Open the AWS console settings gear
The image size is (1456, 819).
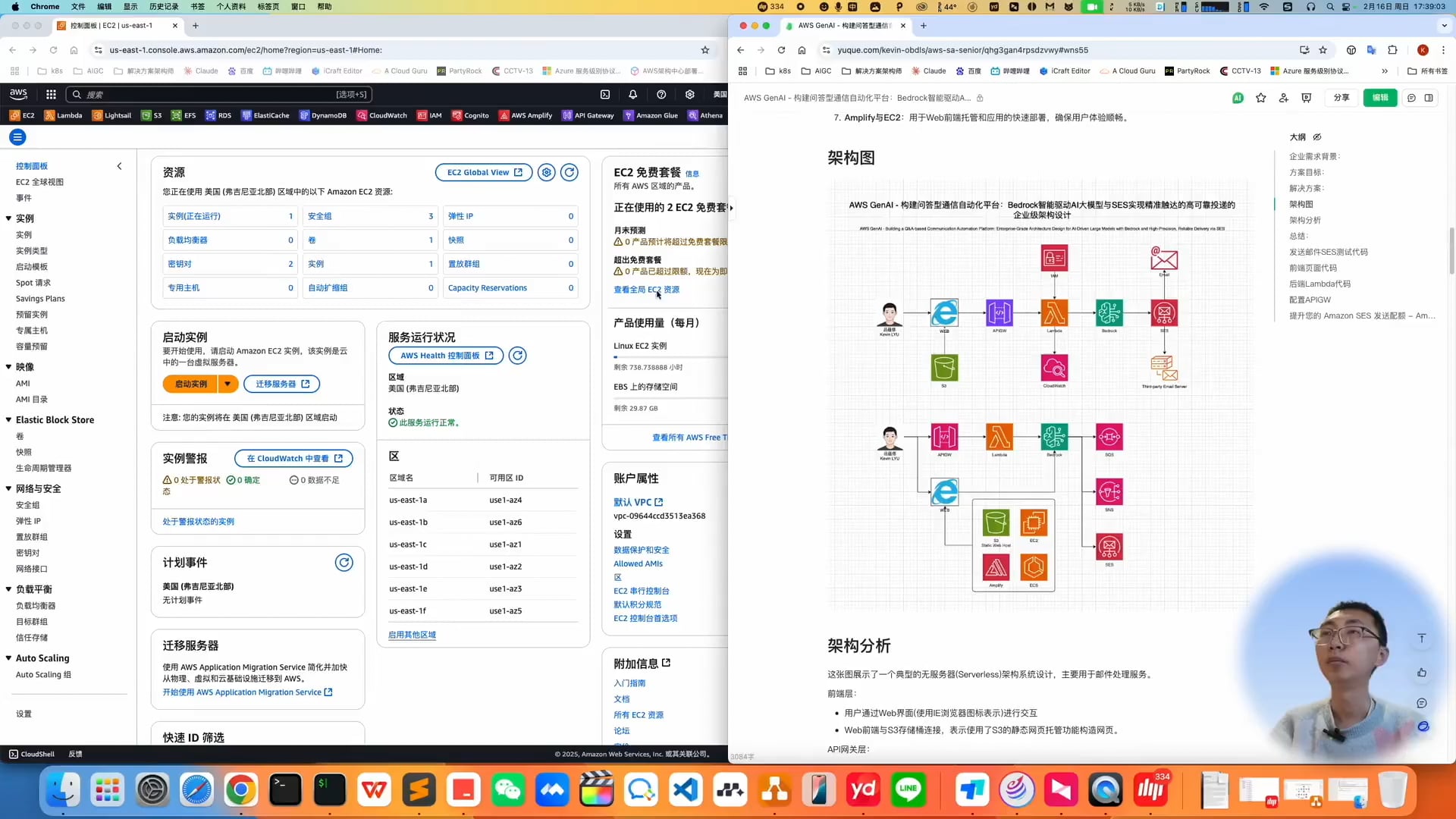click(x=689, y=94)
